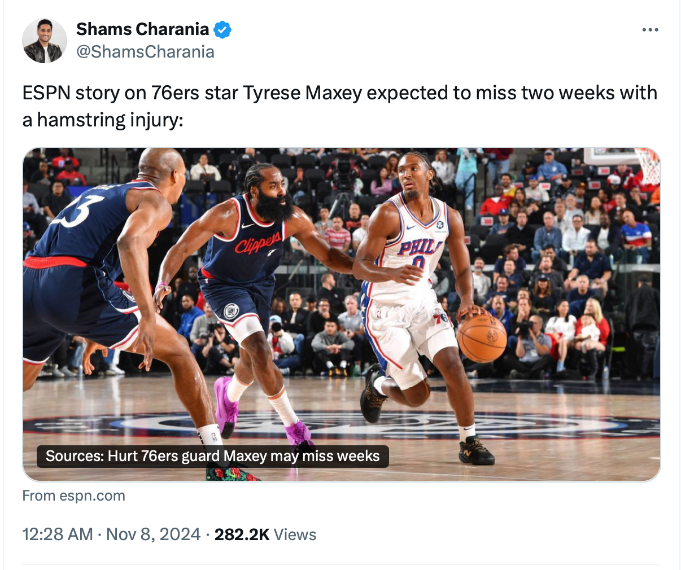681x570 pixels.
Task: Open the three-dot more options menu
Action: click(650, 30)
